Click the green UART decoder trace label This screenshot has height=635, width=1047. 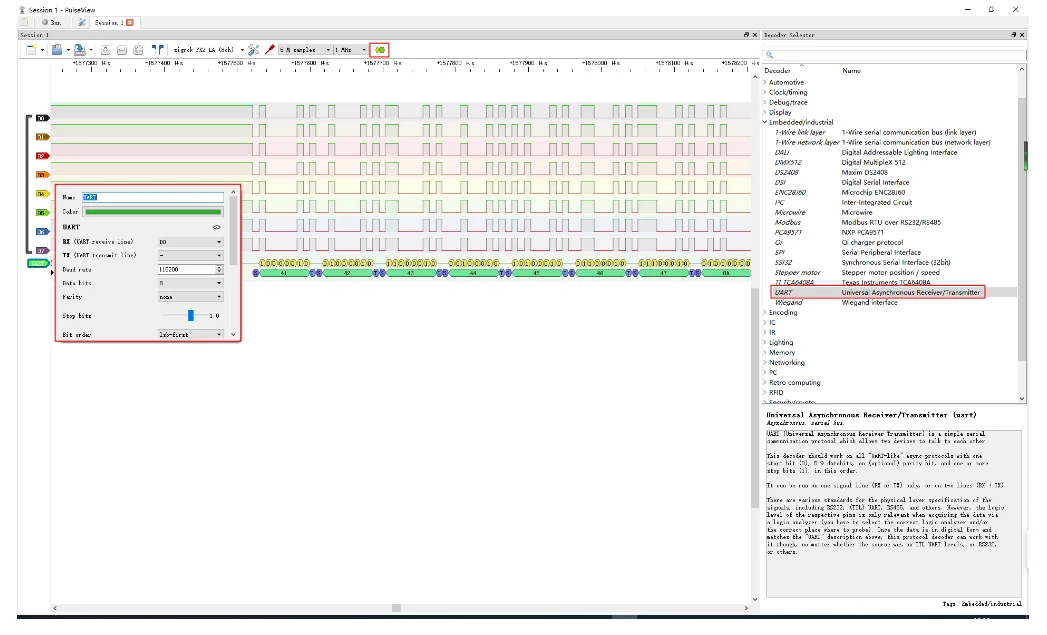point(39,263)
